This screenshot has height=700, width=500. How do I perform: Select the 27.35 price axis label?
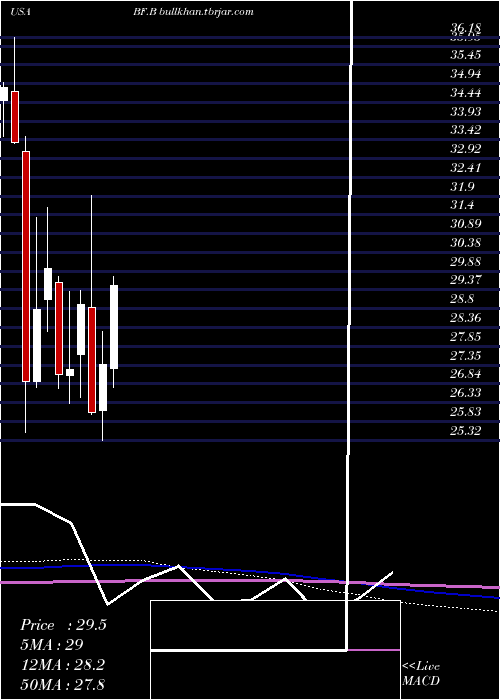tap(466, 356)
